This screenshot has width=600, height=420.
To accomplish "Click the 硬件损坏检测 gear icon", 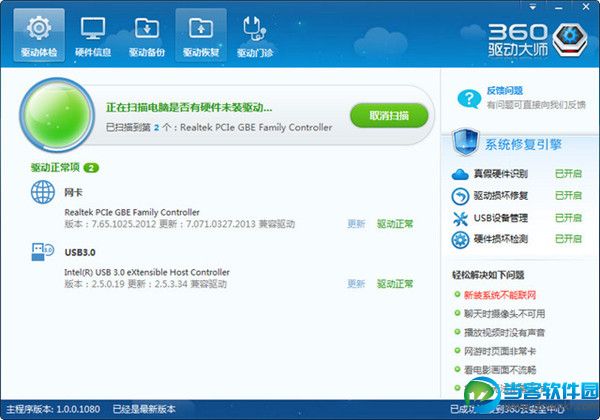I will pyautogui.click(x=460, y=240).
